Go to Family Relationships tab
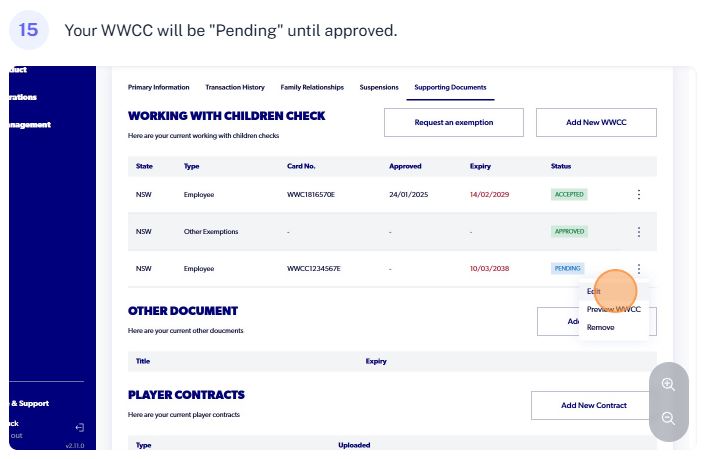707x459 pixels. click(312, 87)
